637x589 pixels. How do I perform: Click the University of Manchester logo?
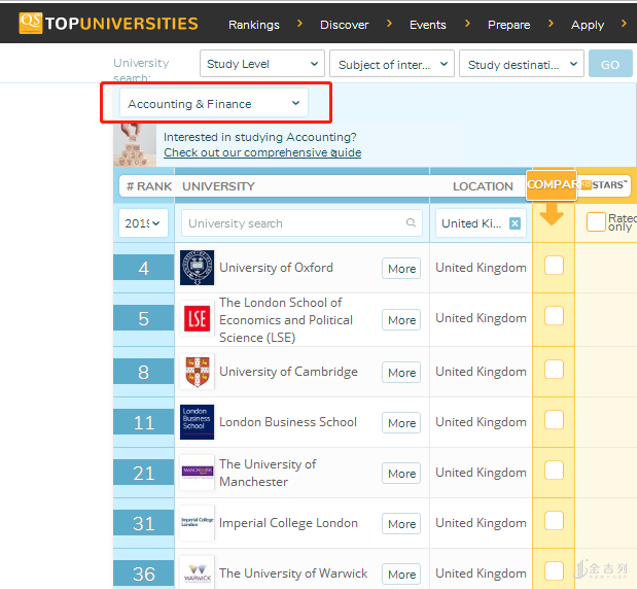click(197, 472)
